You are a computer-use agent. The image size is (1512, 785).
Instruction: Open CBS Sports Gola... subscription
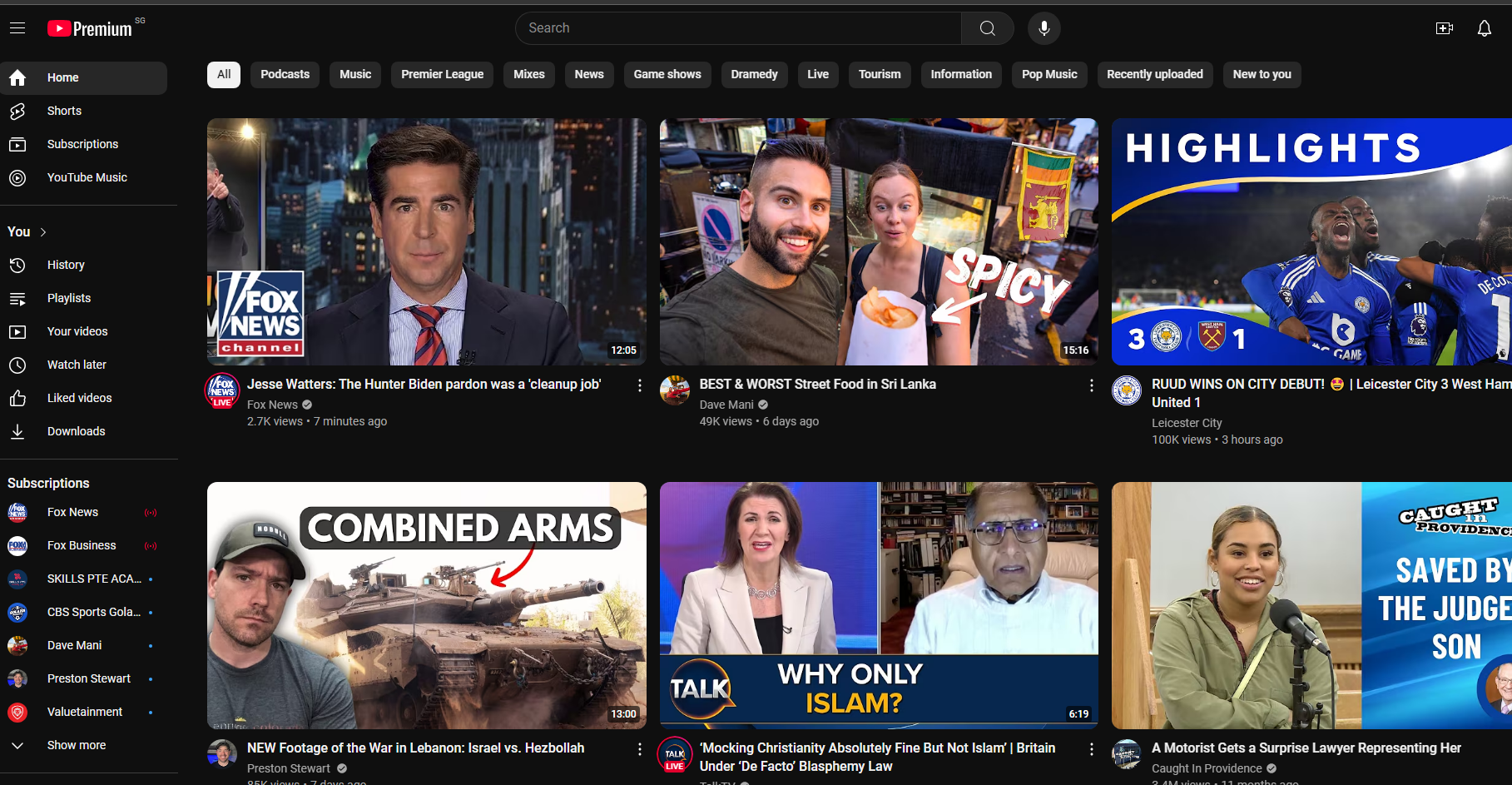point(83,612)
